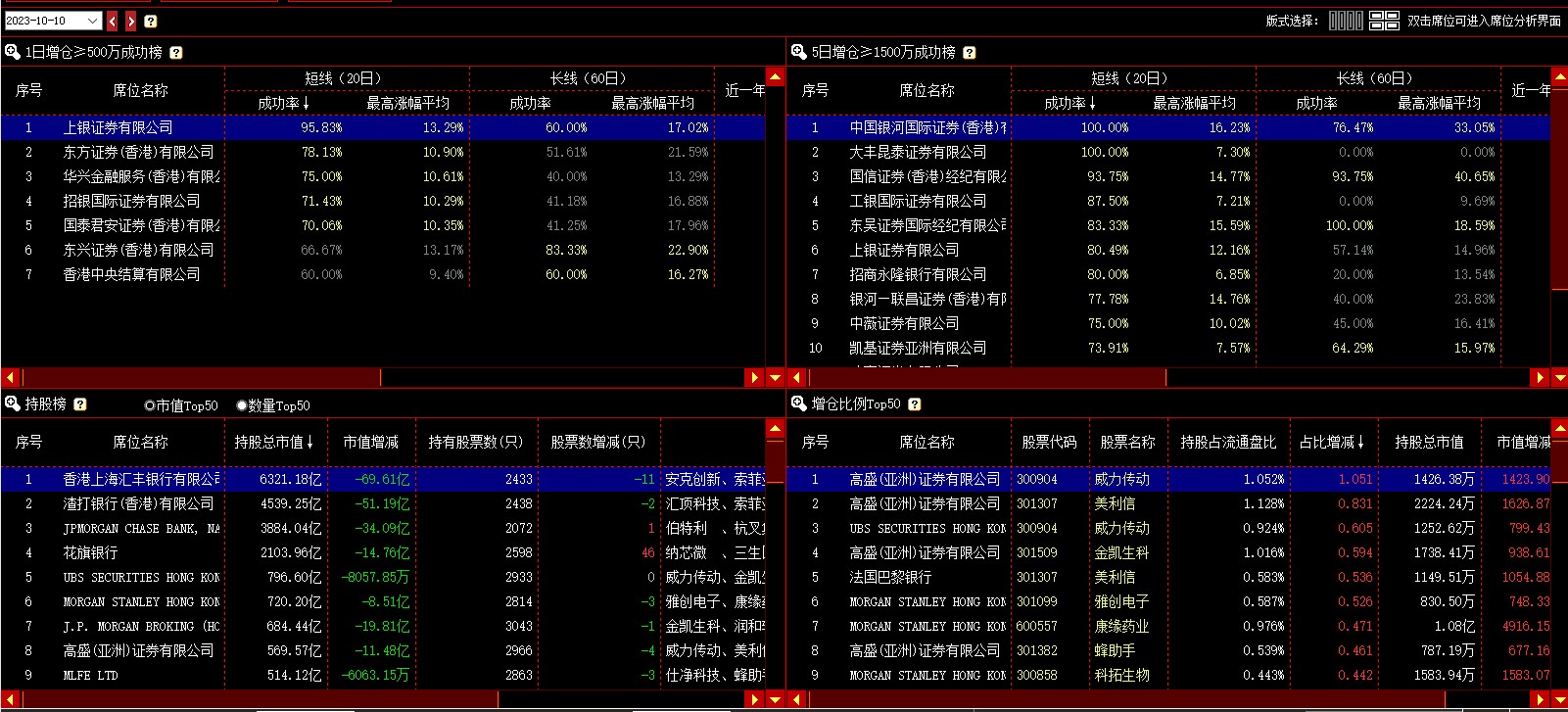The width and height of the screenshot is (1568, 712).
Task: Click the previous date arrow button
Action: coord(113,21)
